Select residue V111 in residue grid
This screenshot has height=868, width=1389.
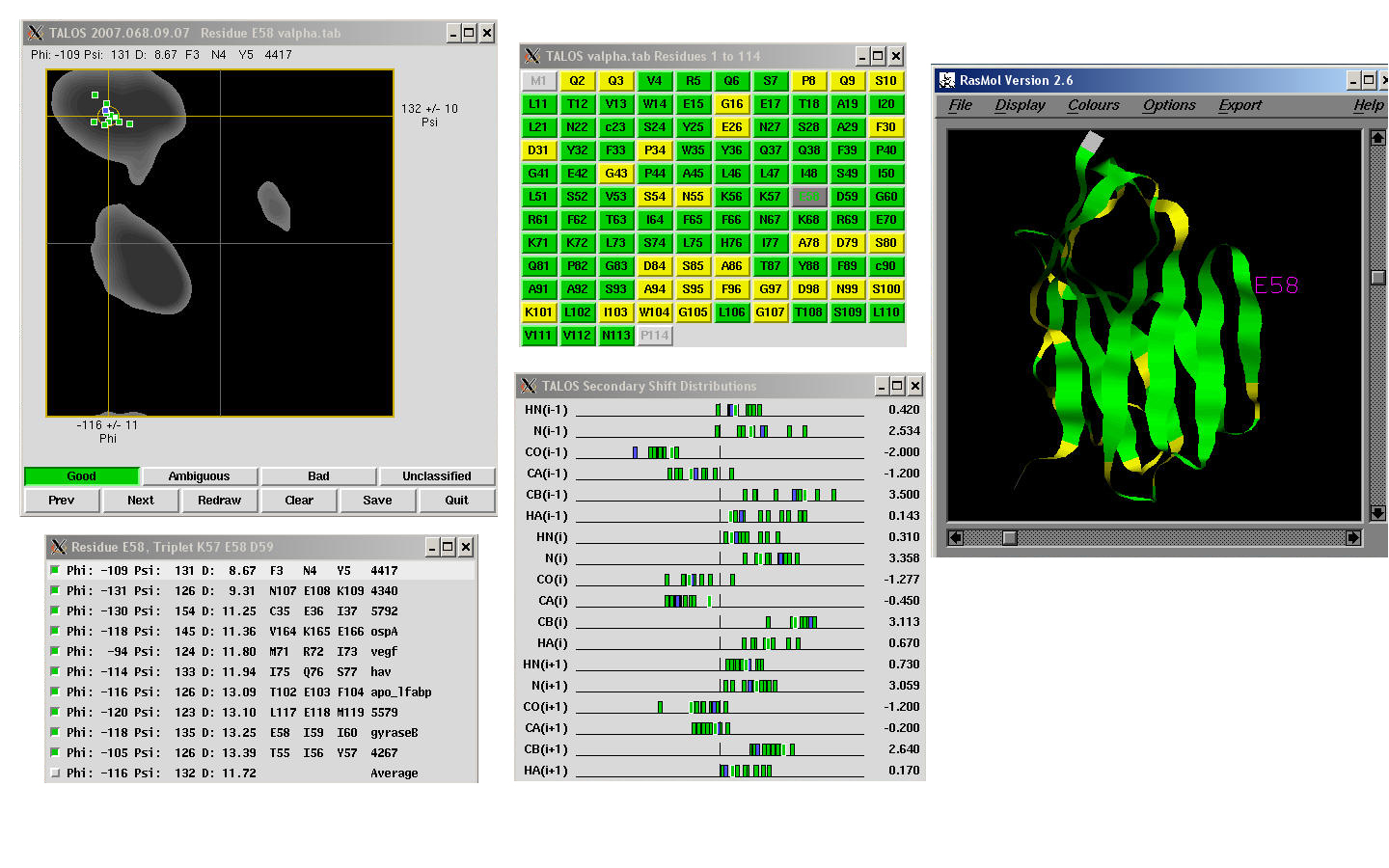point(538,336)
